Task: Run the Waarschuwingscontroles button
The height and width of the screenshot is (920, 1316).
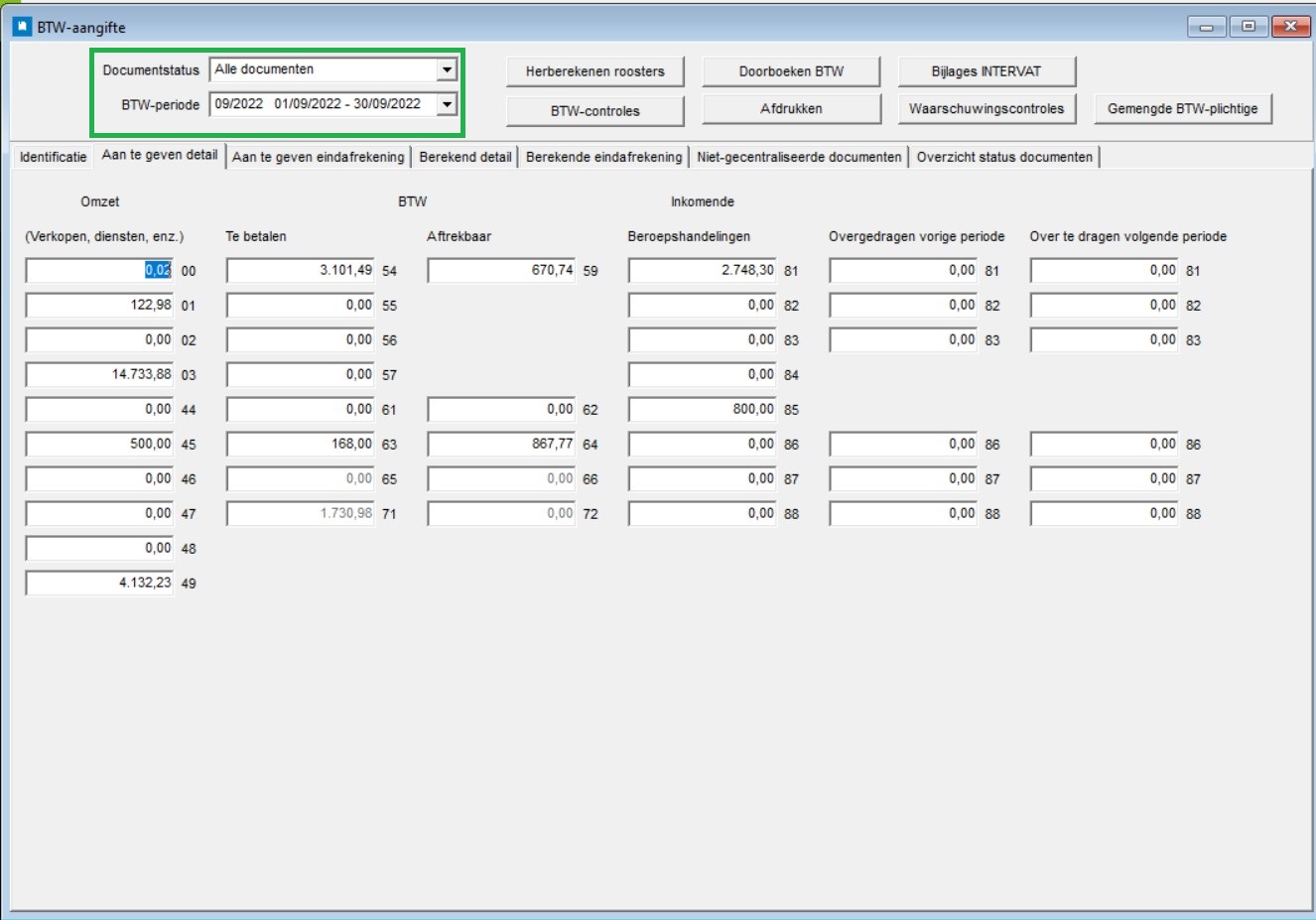Action: pos(987,109)
